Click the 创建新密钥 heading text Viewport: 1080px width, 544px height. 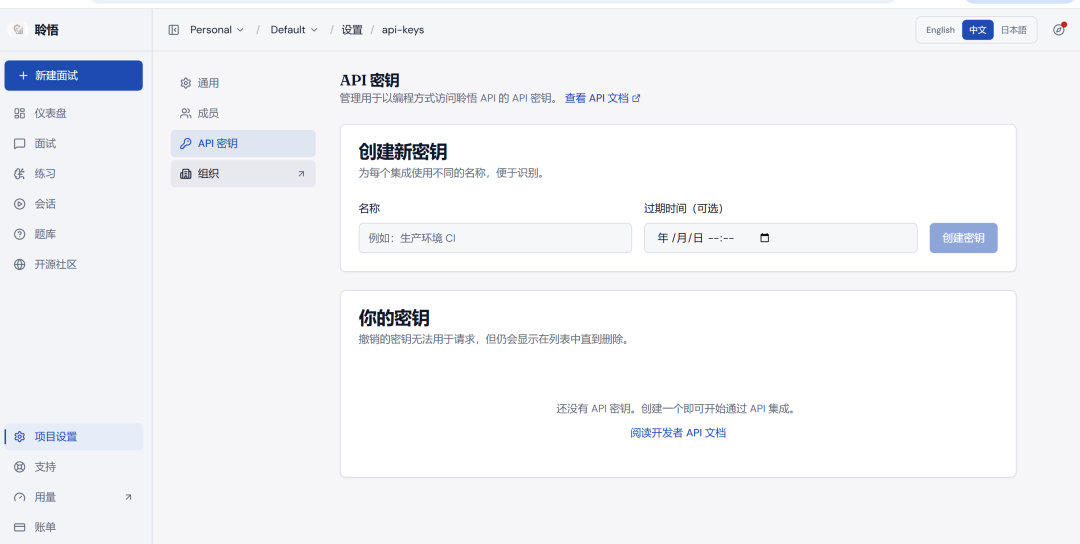click(x=403, y=151)
